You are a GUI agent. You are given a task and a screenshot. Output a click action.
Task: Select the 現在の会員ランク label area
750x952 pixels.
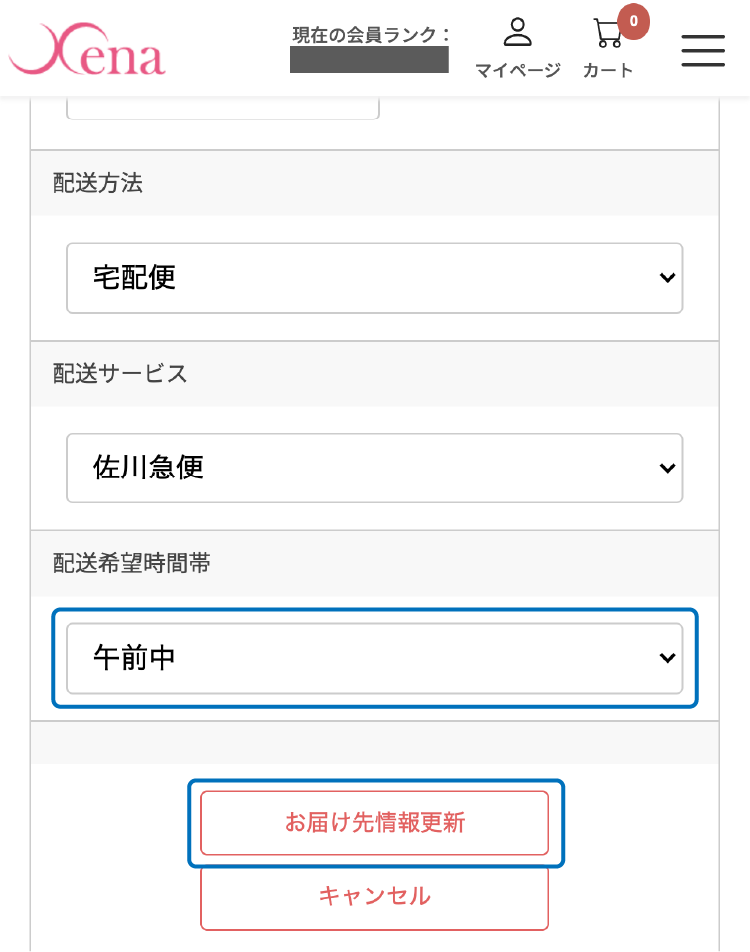(368, 32)
